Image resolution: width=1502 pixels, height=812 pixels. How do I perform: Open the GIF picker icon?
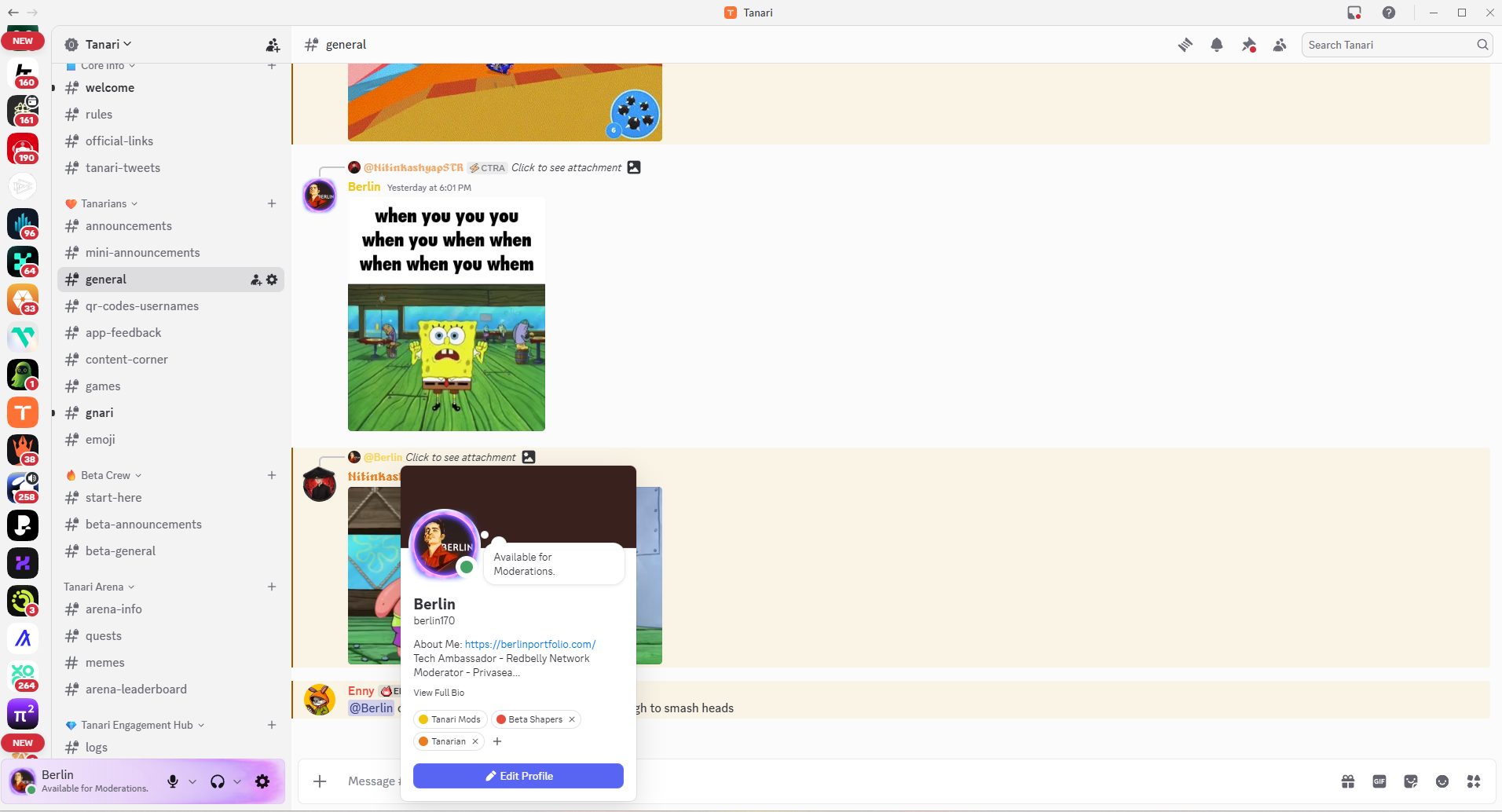pos(1379,781)
